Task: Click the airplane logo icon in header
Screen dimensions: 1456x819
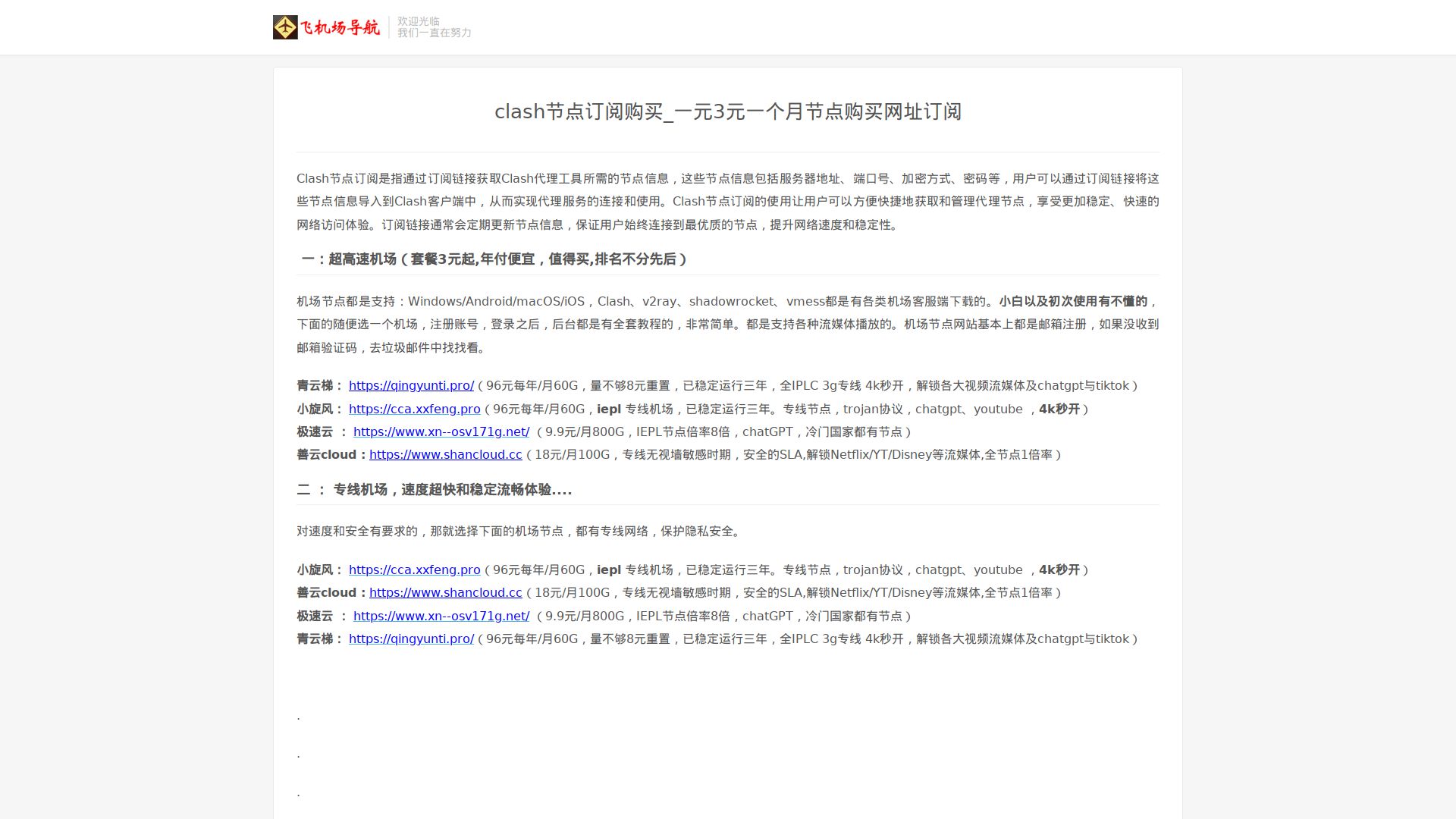Action: 285,27
